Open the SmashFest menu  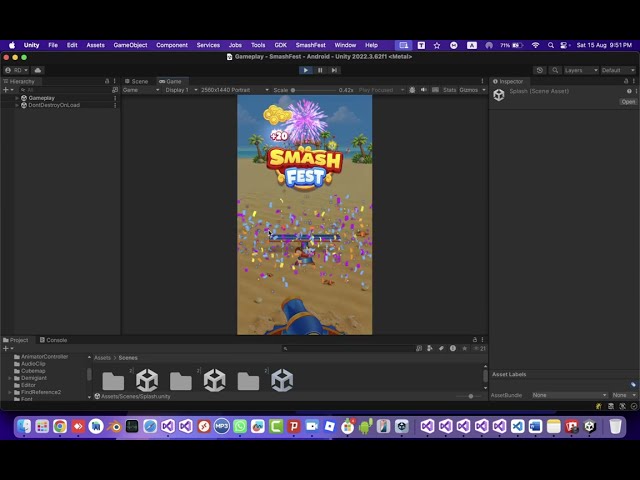click(310, 45)
